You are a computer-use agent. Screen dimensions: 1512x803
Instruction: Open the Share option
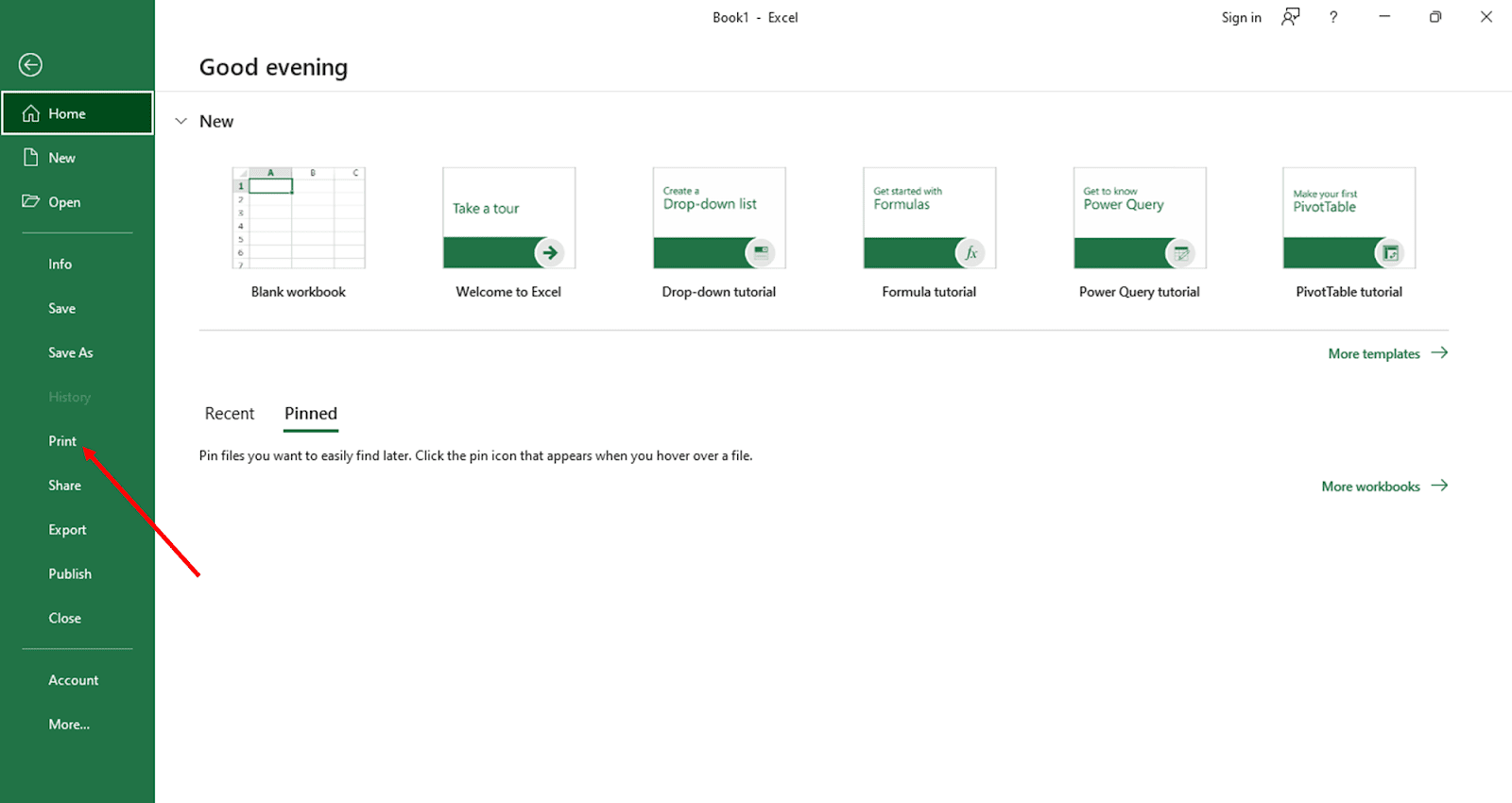coord(65,486)
